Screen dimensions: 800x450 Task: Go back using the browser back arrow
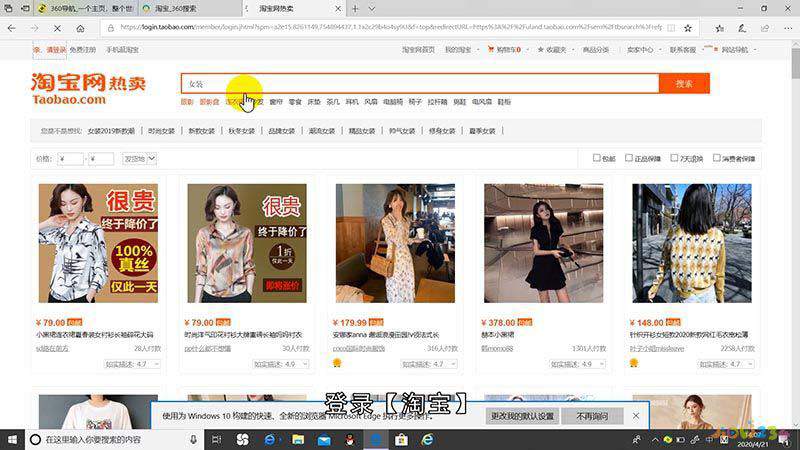[12, 29]
